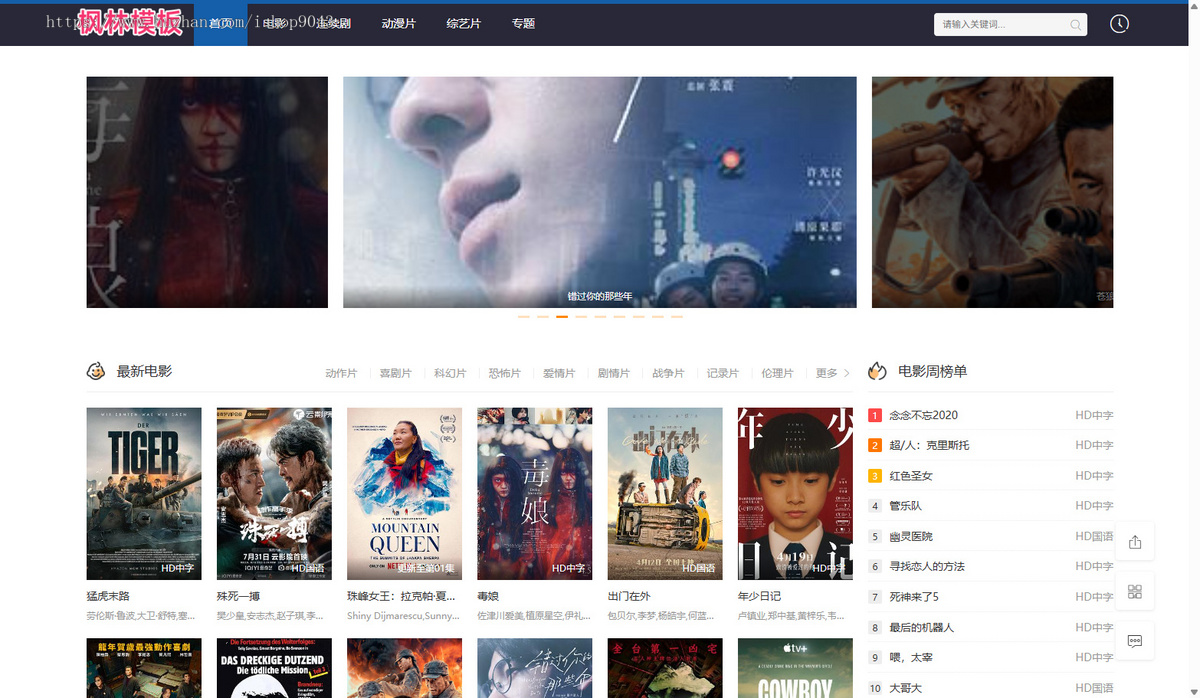Open the 出门在外 movie poster
The image size is (1200, 698).
coord(665,493)
